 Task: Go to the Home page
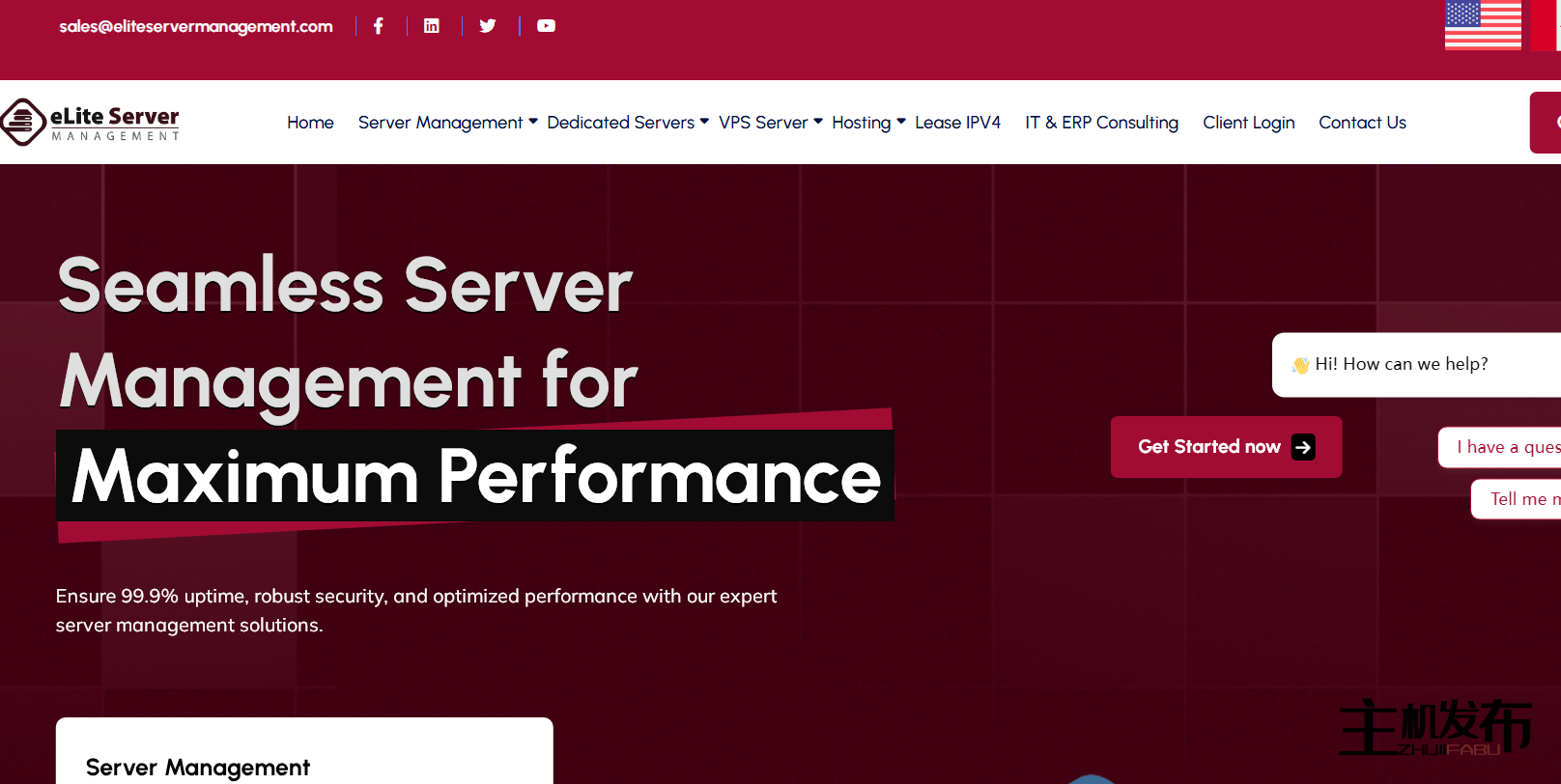click(x=310, y=123)
